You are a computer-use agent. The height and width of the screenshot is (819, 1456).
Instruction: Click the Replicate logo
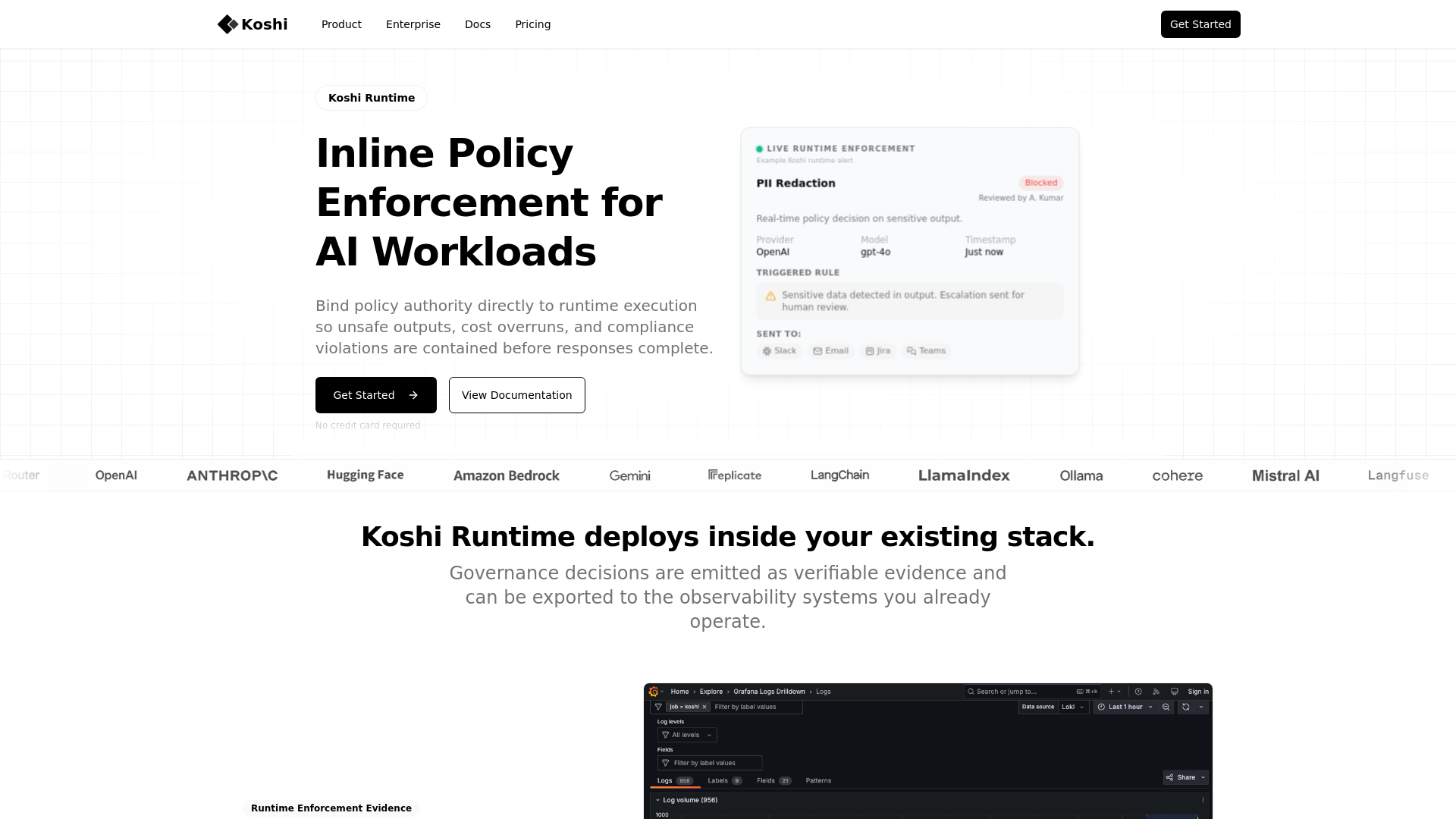[x=735, y=475]
